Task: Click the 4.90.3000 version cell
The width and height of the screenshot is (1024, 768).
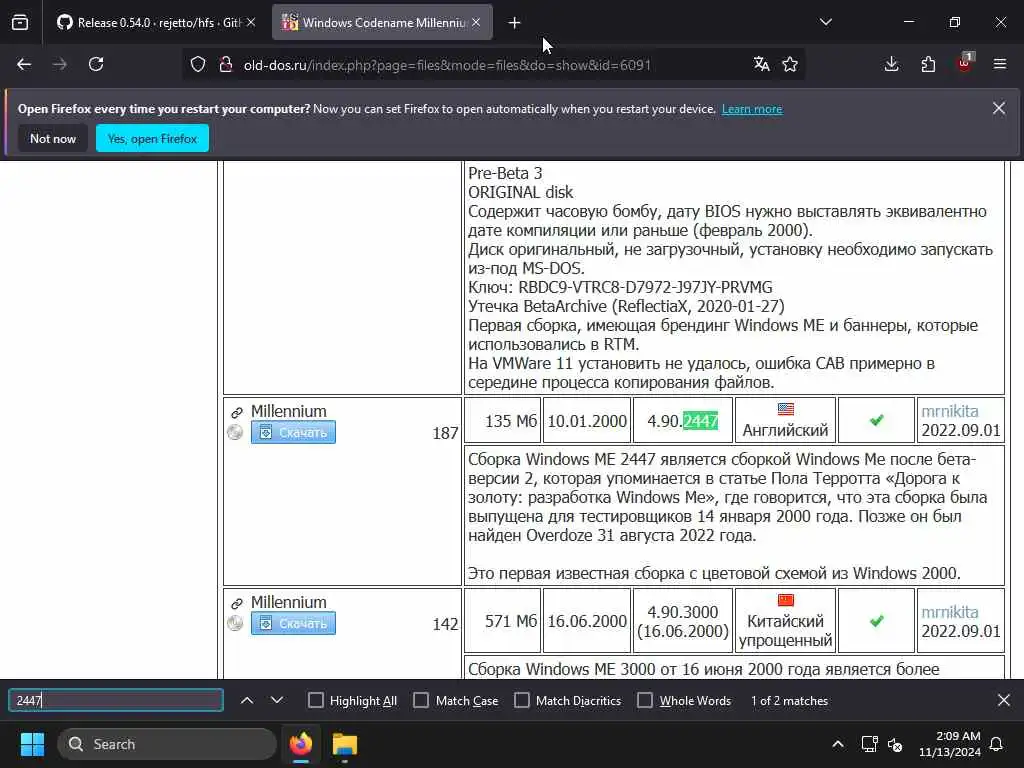Action: (682, 621)
